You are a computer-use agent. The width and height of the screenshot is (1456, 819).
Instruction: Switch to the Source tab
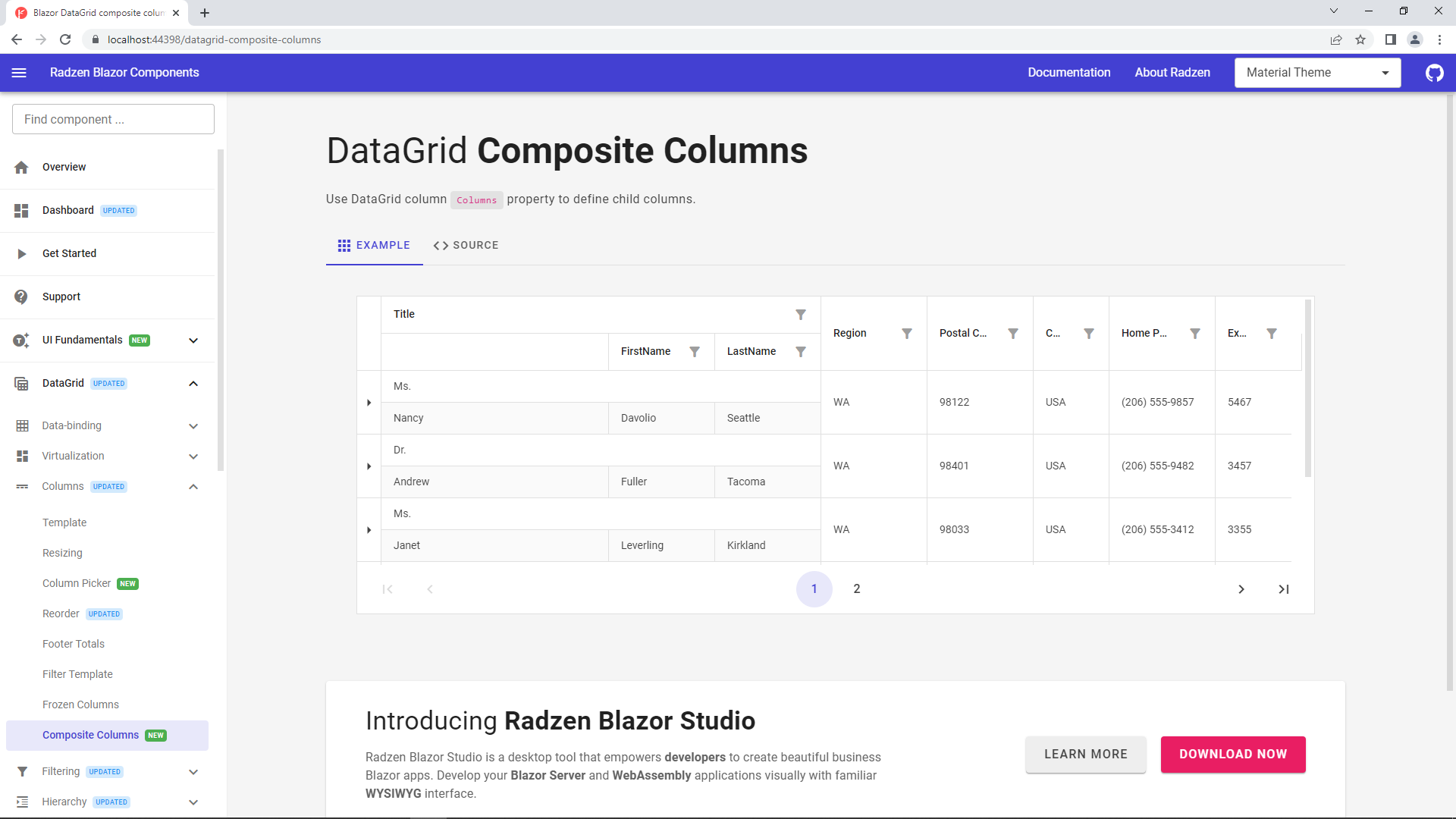coord(466,246)
